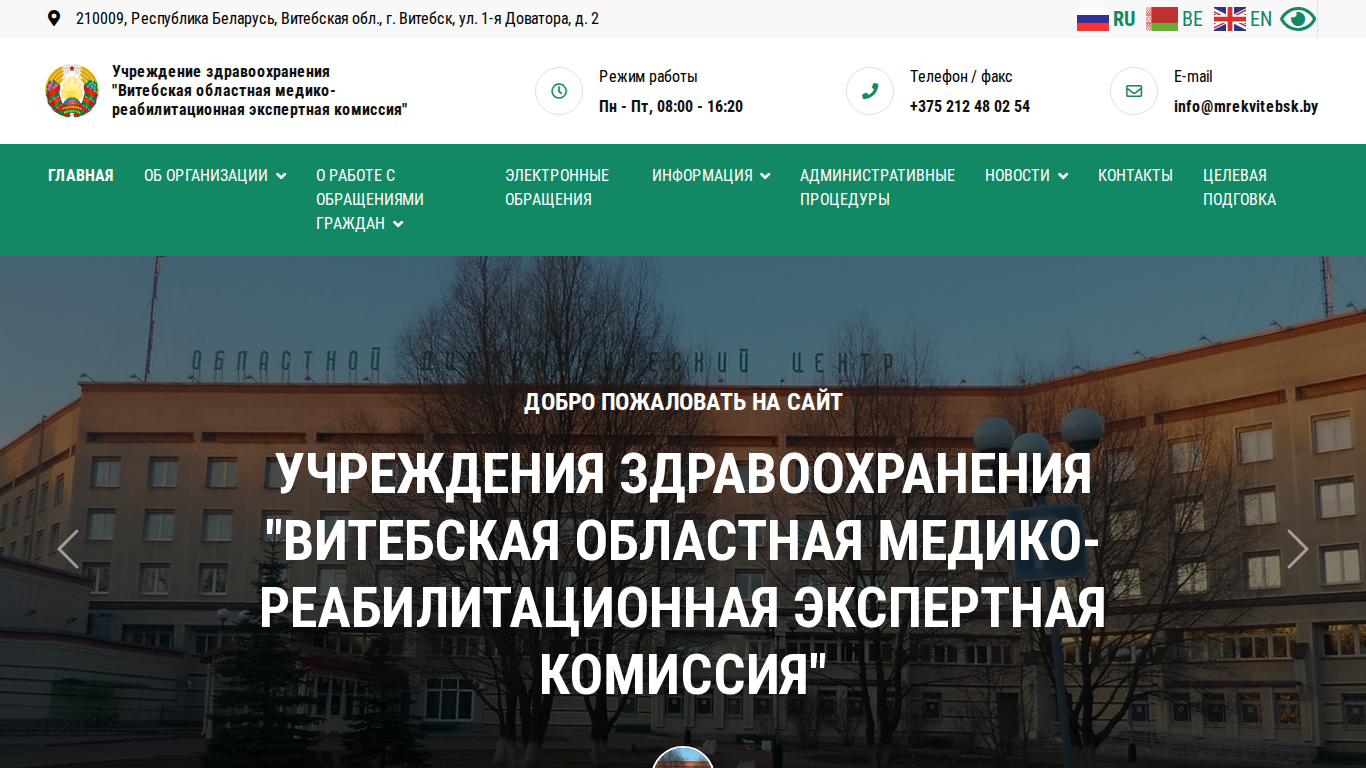Open the ОБ ОРГАНИЗАЦИИ menu
1366x768 pixels.
(206, 176)
